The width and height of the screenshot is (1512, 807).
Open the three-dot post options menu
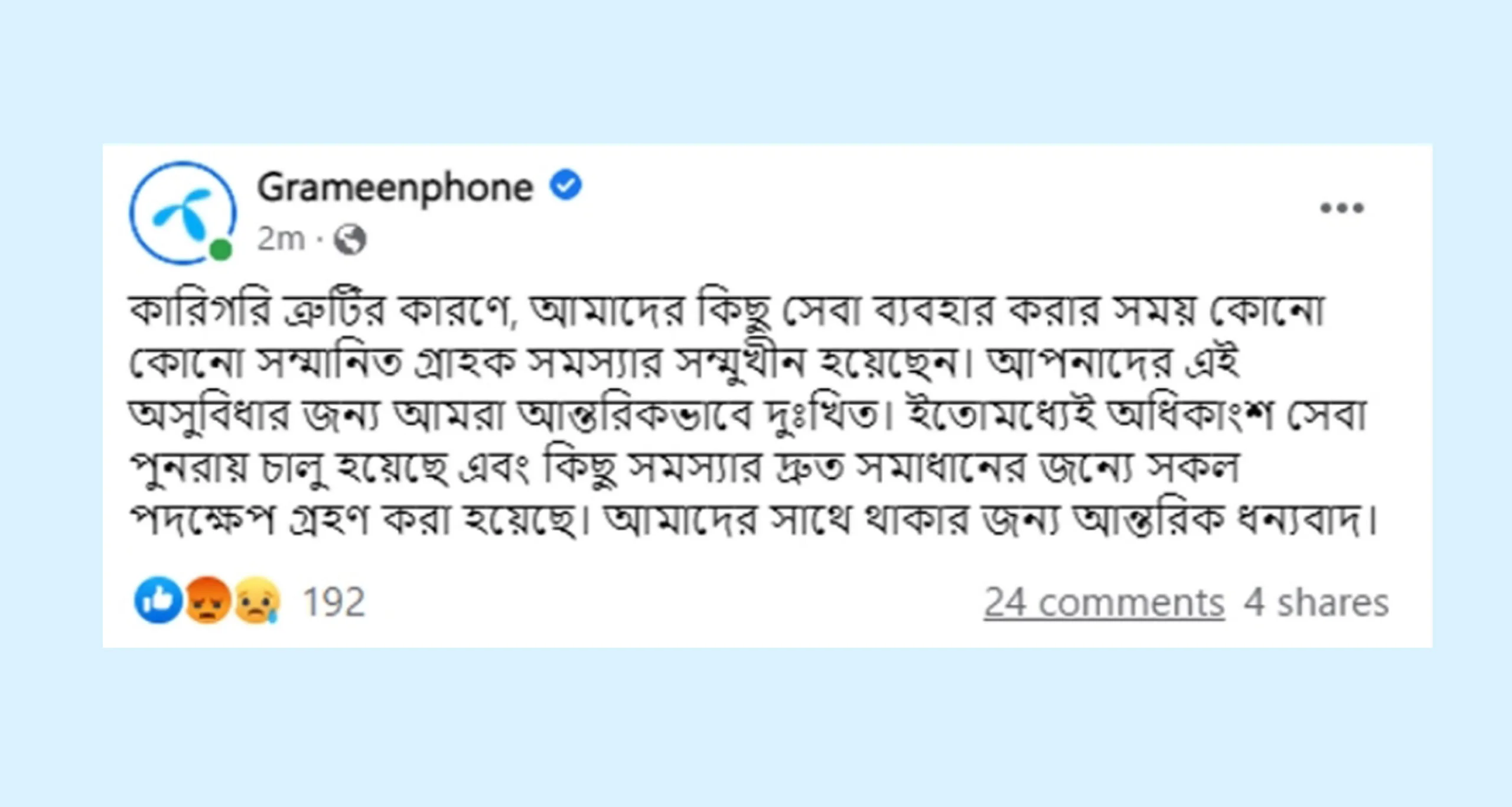pyautogui.click(x=1342, y=208)
